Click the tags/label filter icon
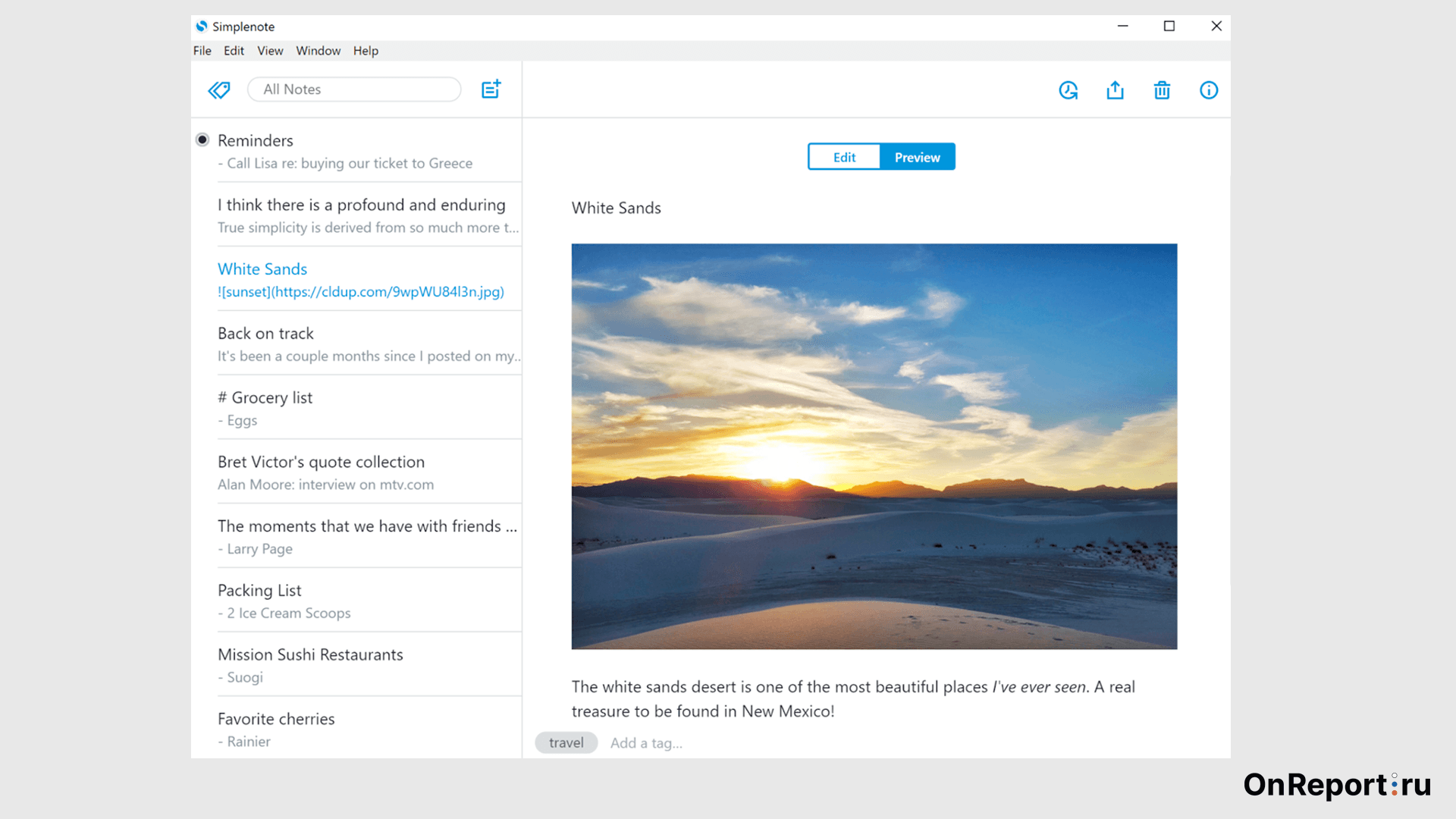 click(x=219, y=89)
